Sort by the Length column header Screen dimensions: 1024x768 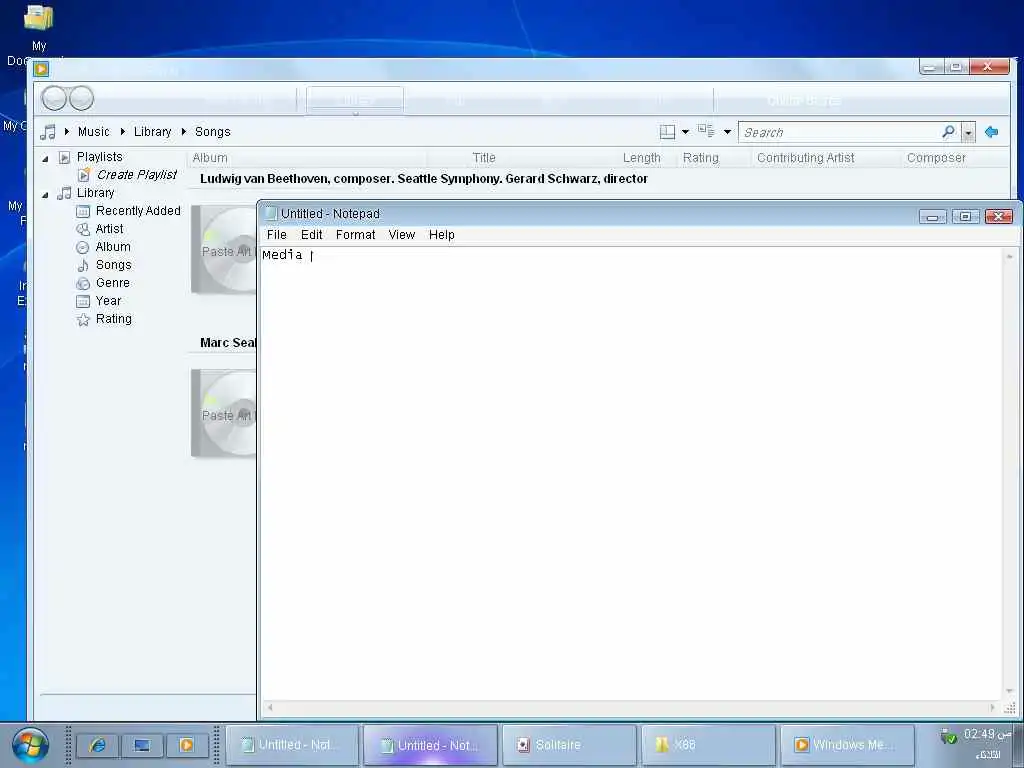[641, 157]
